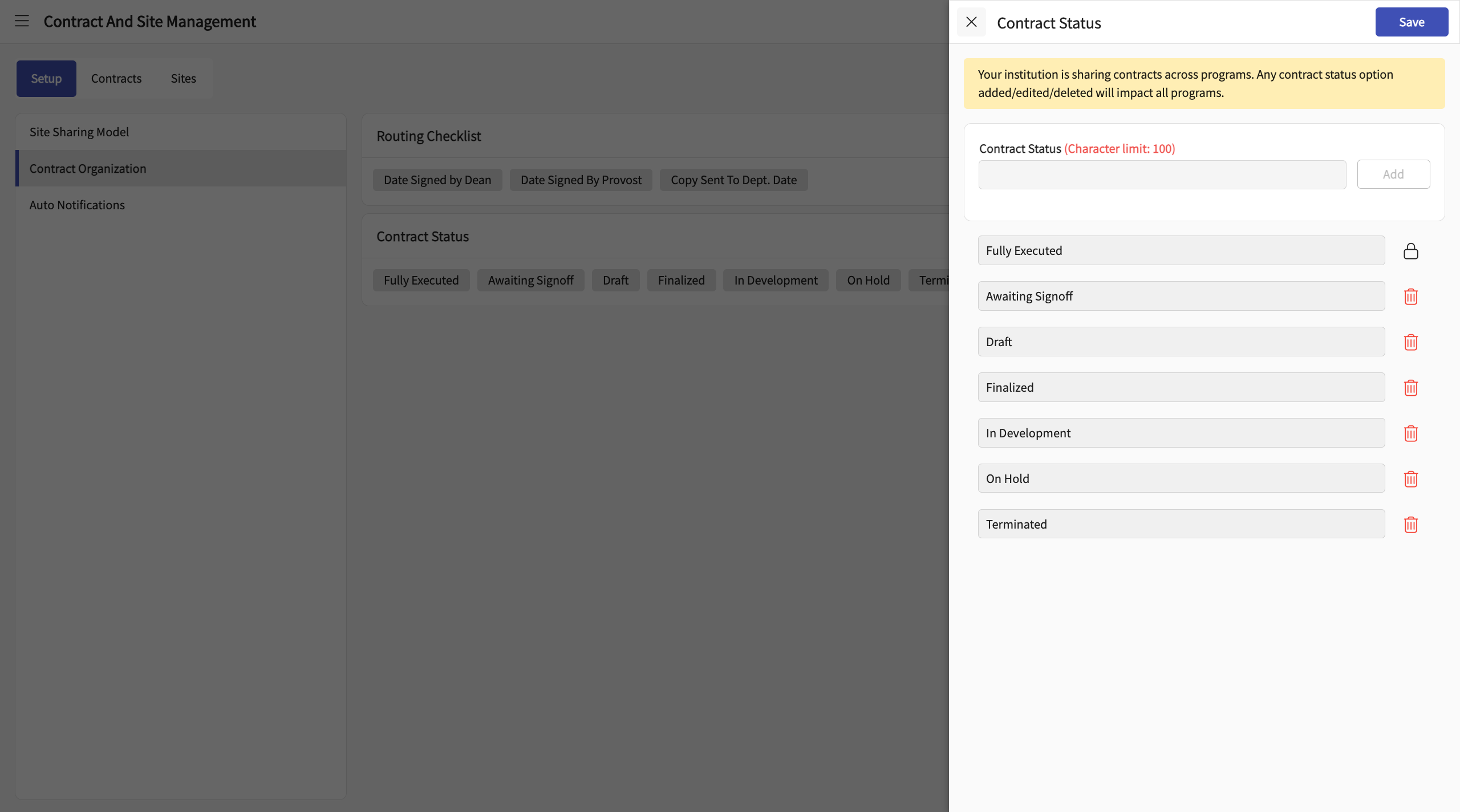Focus the new Contract Status text field

click(1162, 174)
